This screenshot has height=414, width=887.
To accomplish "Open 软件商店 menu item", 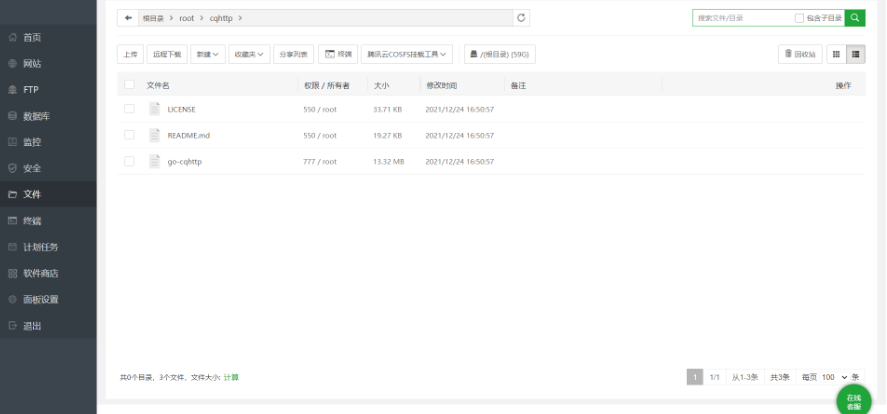I will (x=40, y=273).
